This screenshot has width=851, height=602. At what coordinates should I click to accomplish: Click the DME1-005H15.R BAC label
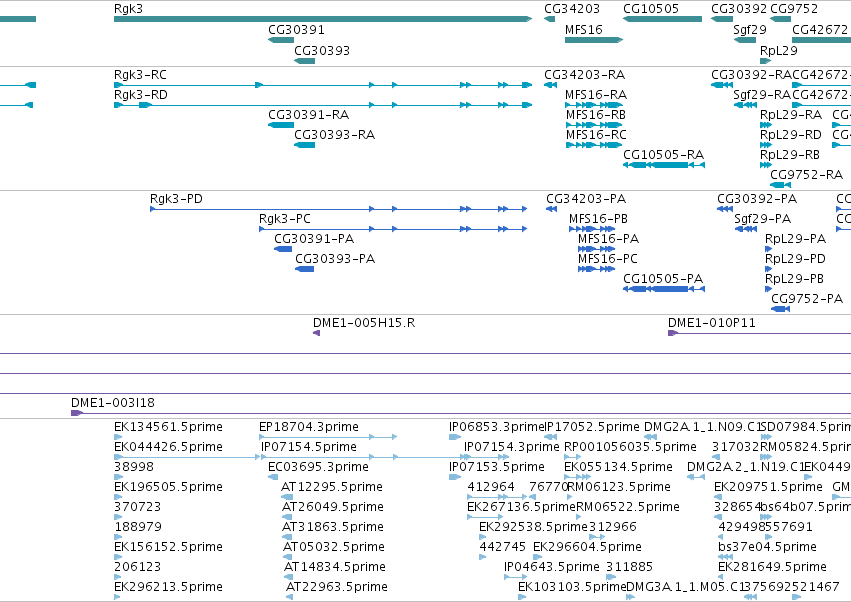[x=364, y=323]
